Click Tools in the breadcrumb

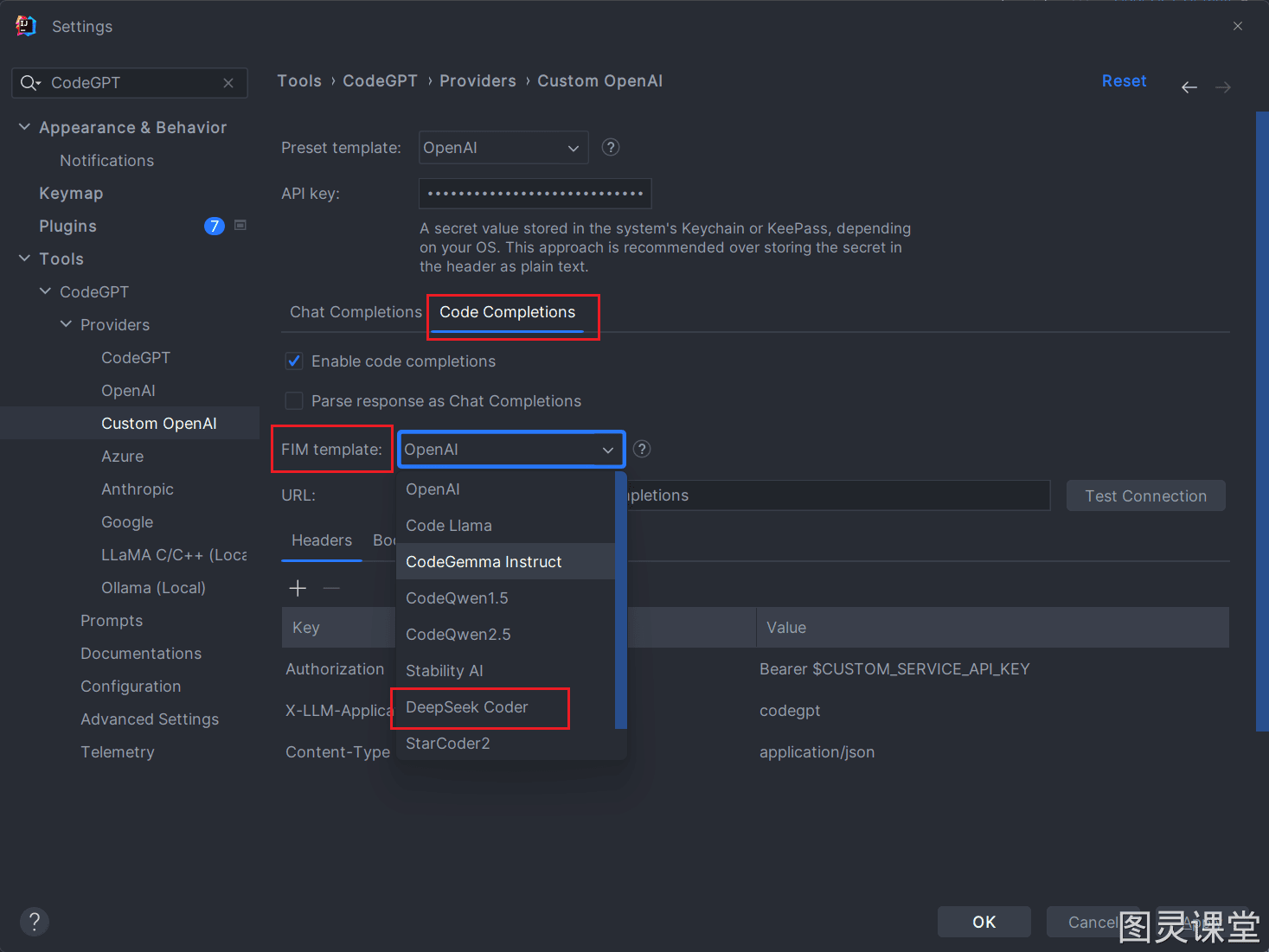click(x=299, y=80)
